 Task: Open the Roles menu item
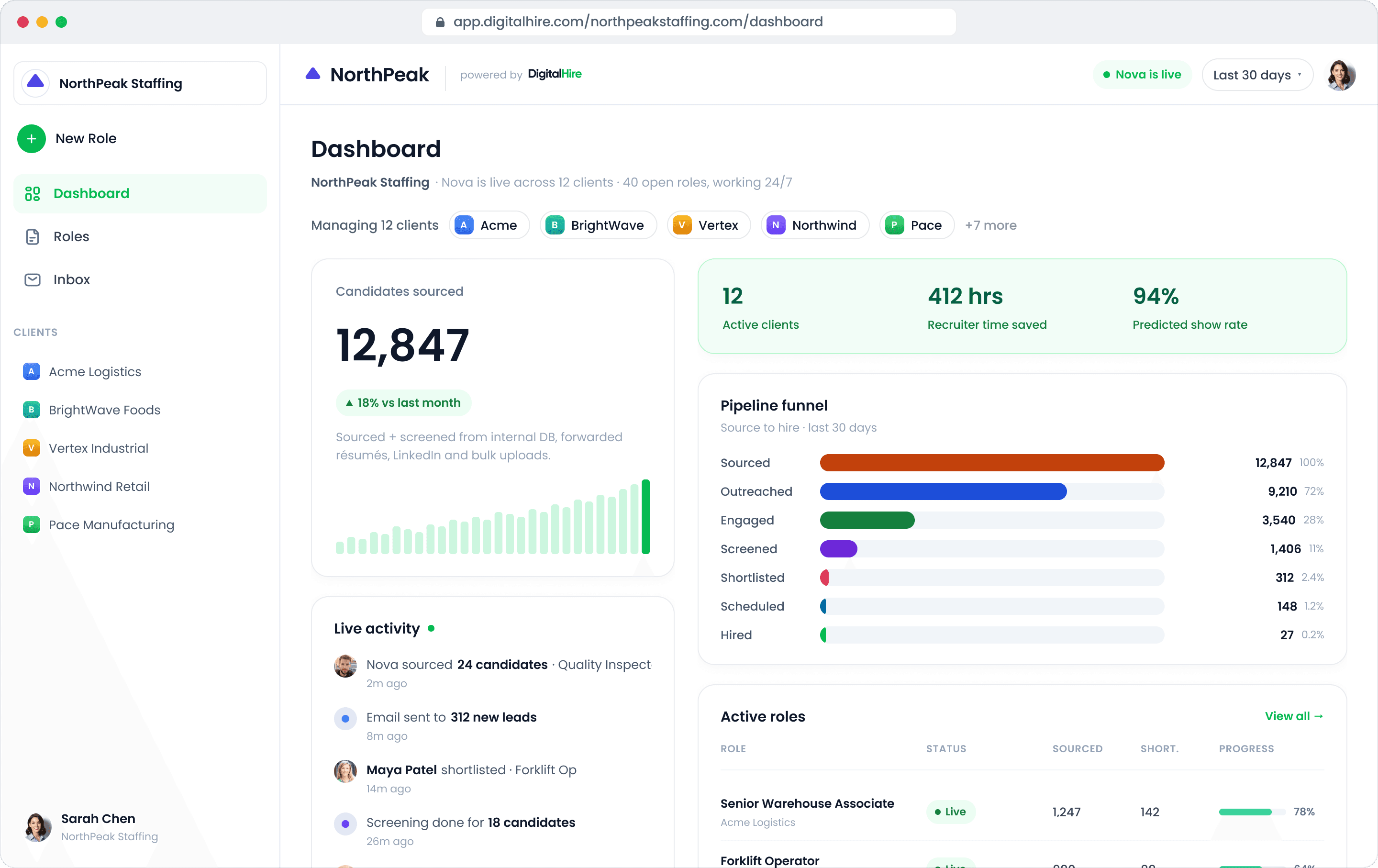(x=140, y=236)
